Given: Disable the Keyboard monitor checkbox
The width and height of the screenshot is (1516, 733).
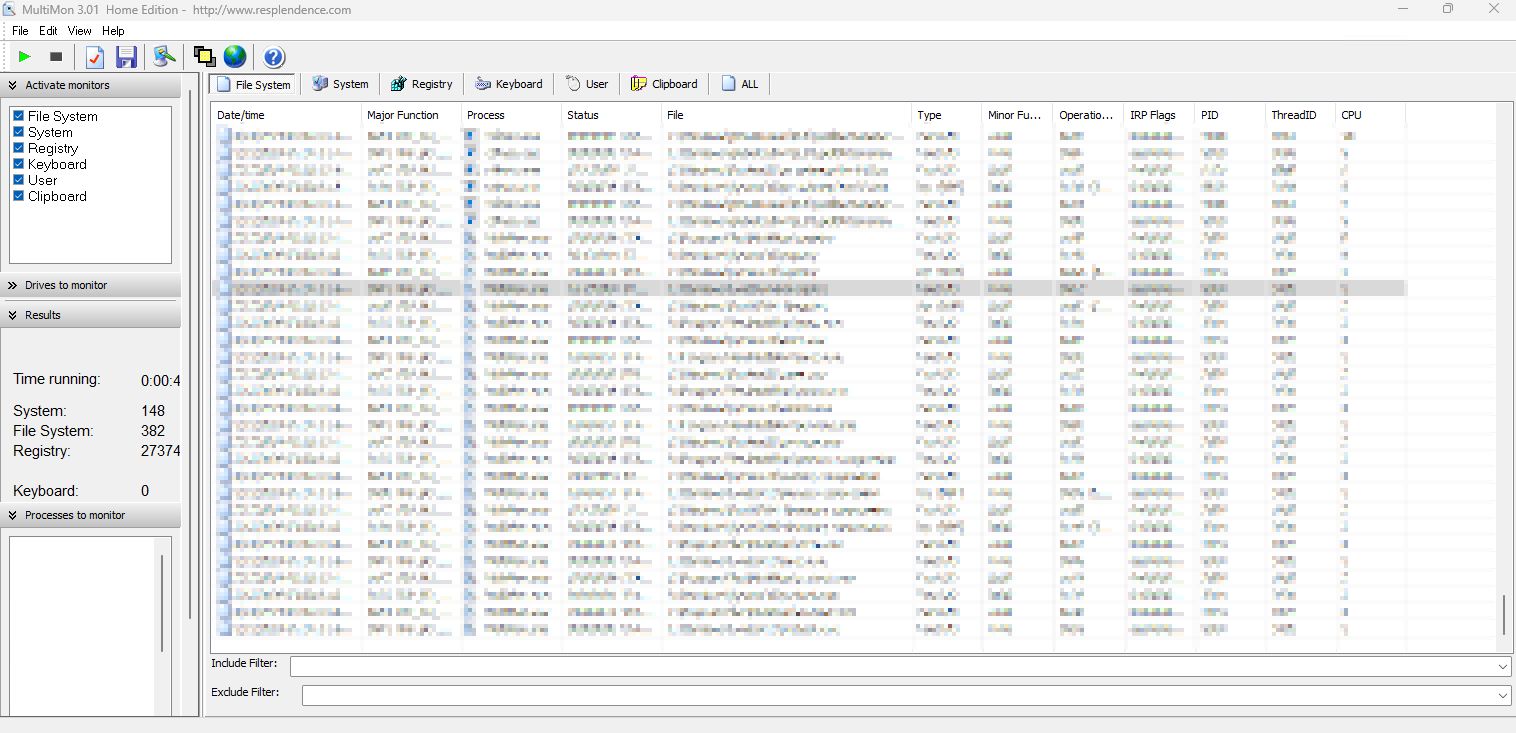Looking at the screenshot, I should 18,164.
